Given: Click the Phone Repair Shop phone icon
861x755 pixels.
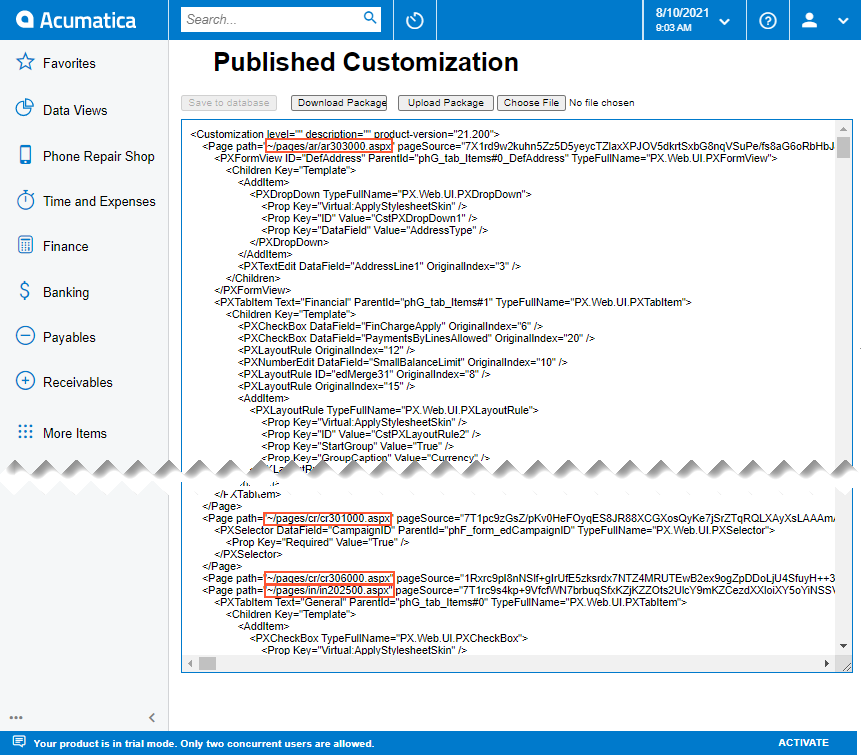Looking at the screenshot, I should click(x=25, y=155).
